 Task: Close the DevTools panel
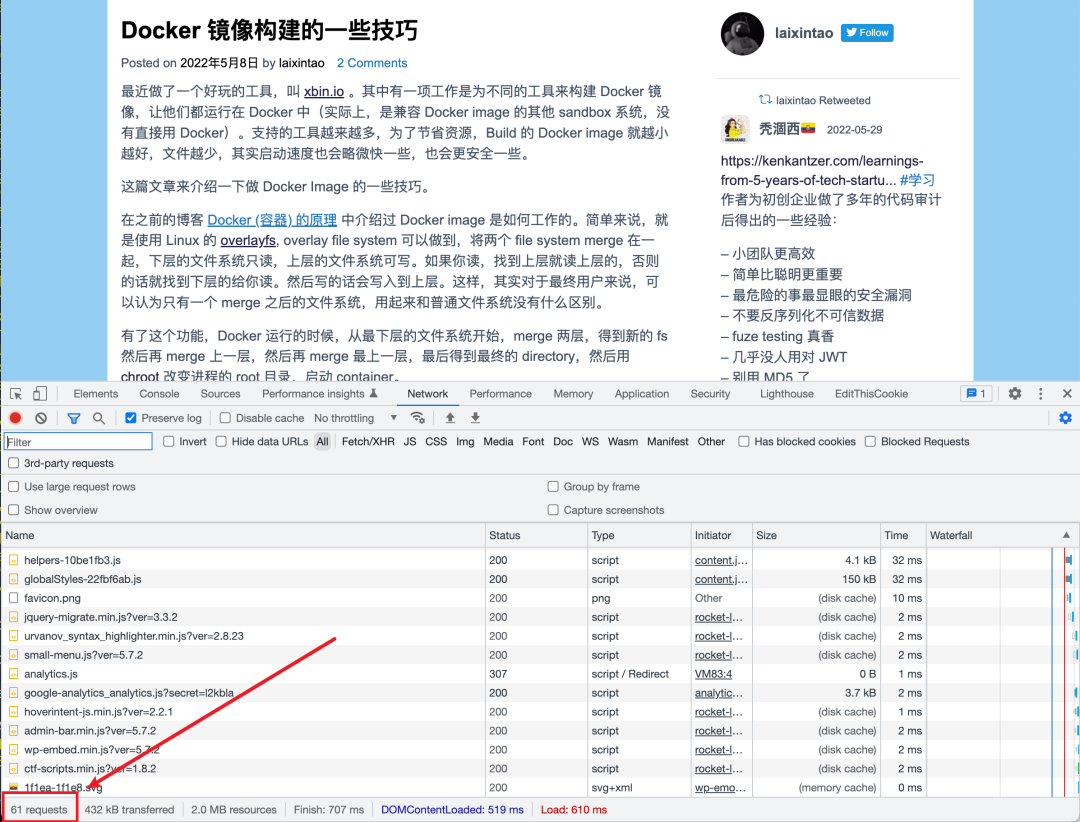(1067, 393)
